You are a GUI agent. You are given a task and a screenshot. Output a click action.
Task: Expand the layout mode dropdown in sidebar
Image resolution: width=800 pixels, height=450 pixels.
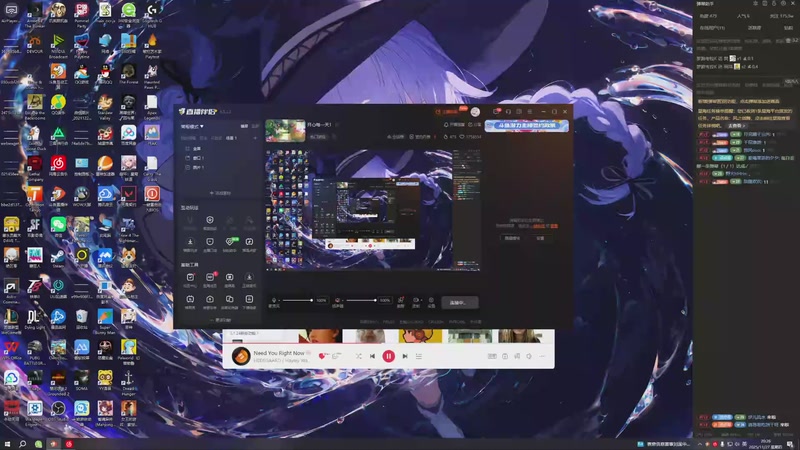point(192,126)
